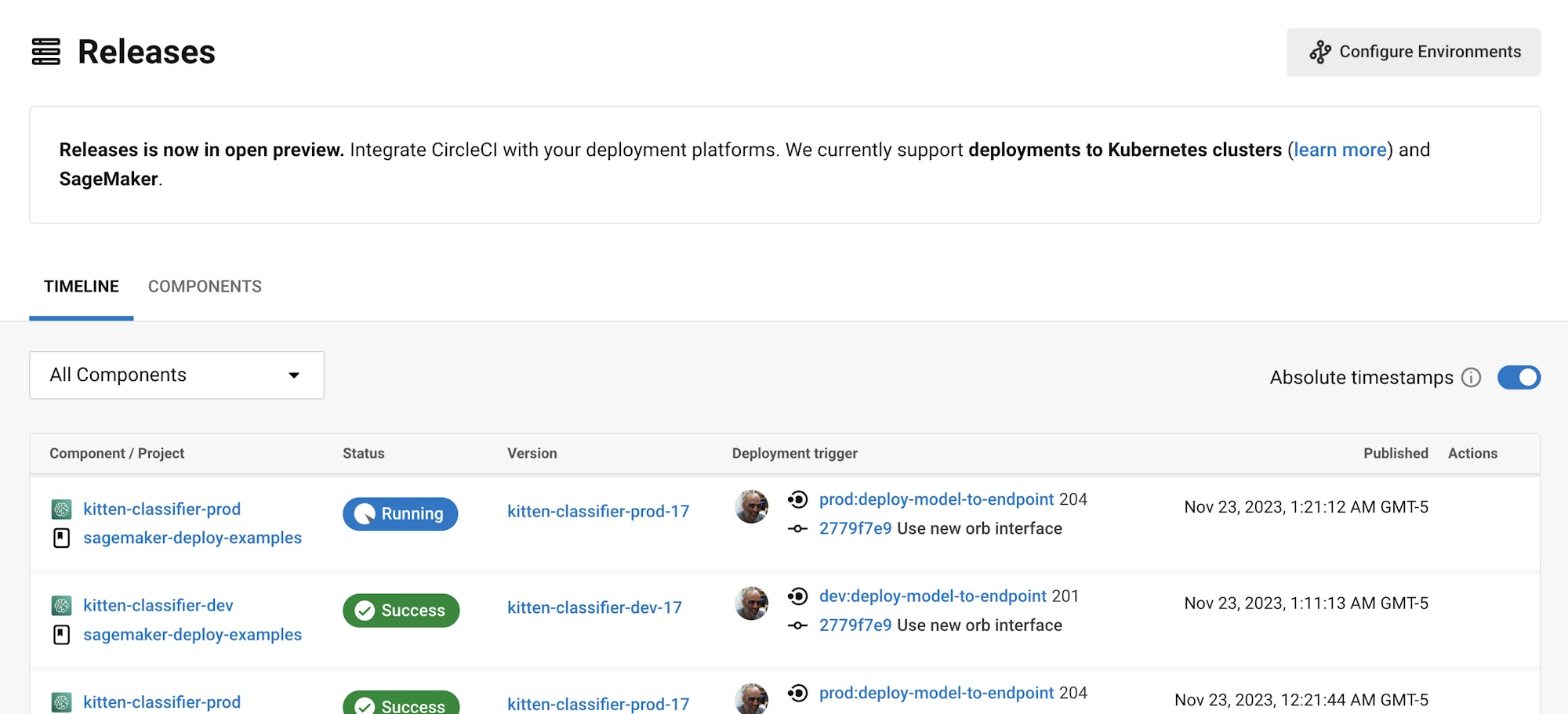The width and height of the screenshot is (1568, 714).
Task: Click the job icon beside prod:deploy-model-to-endpoint 204
Action: [x=798, y=500]
